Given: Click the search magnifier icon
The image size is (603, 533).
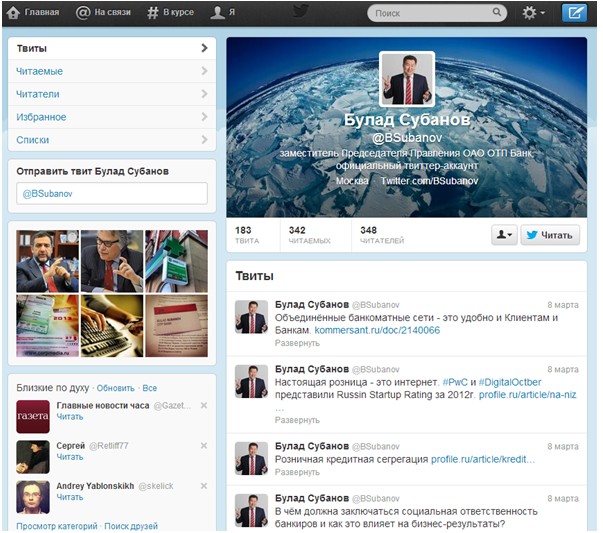Looking at the screenshot, I should [497, 14].
